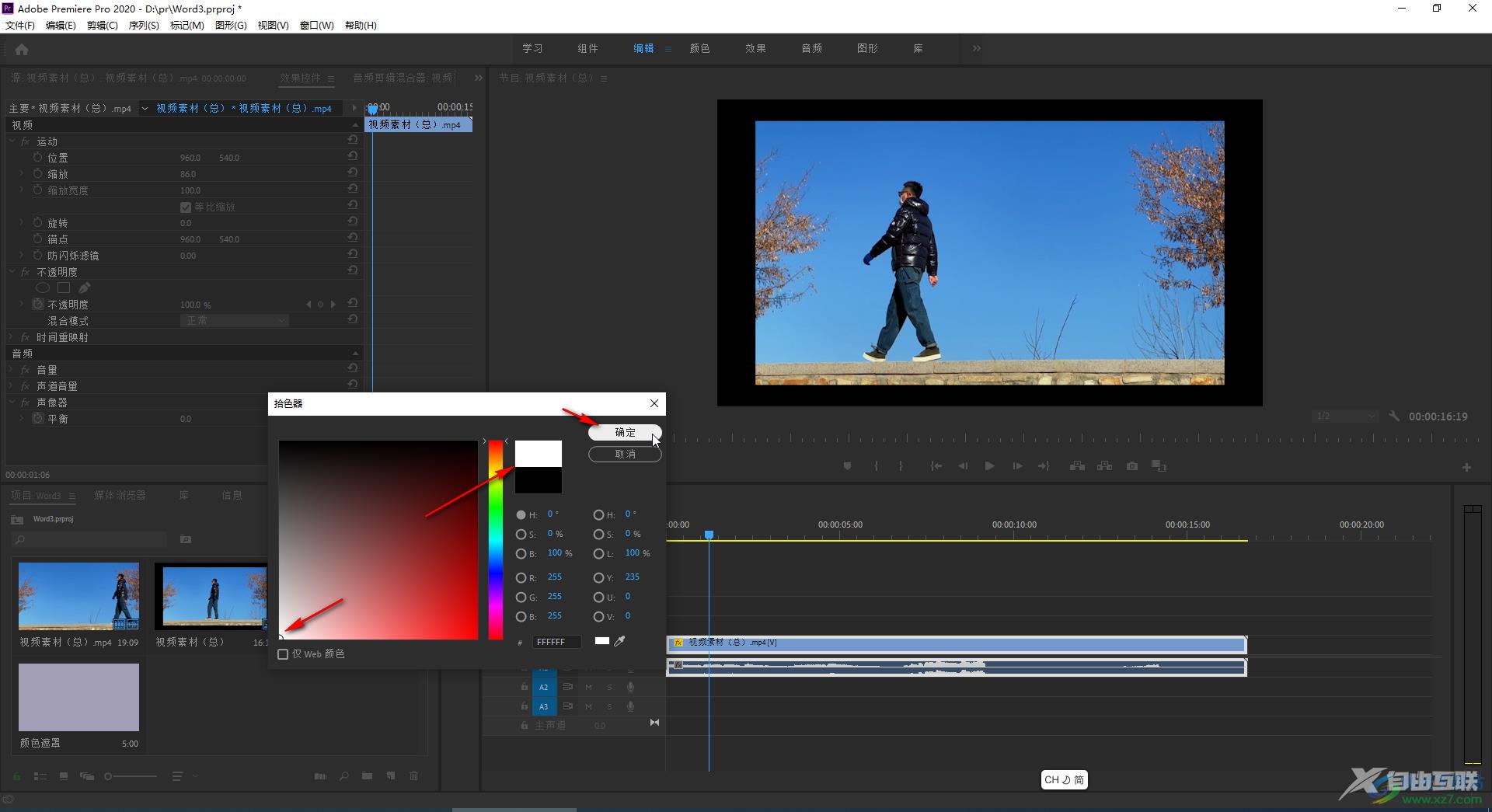Image resolution: width=1492 pixels, height=812 pixels.
Task: Show more workspaces overflow chevron
Action: [976, 48]
